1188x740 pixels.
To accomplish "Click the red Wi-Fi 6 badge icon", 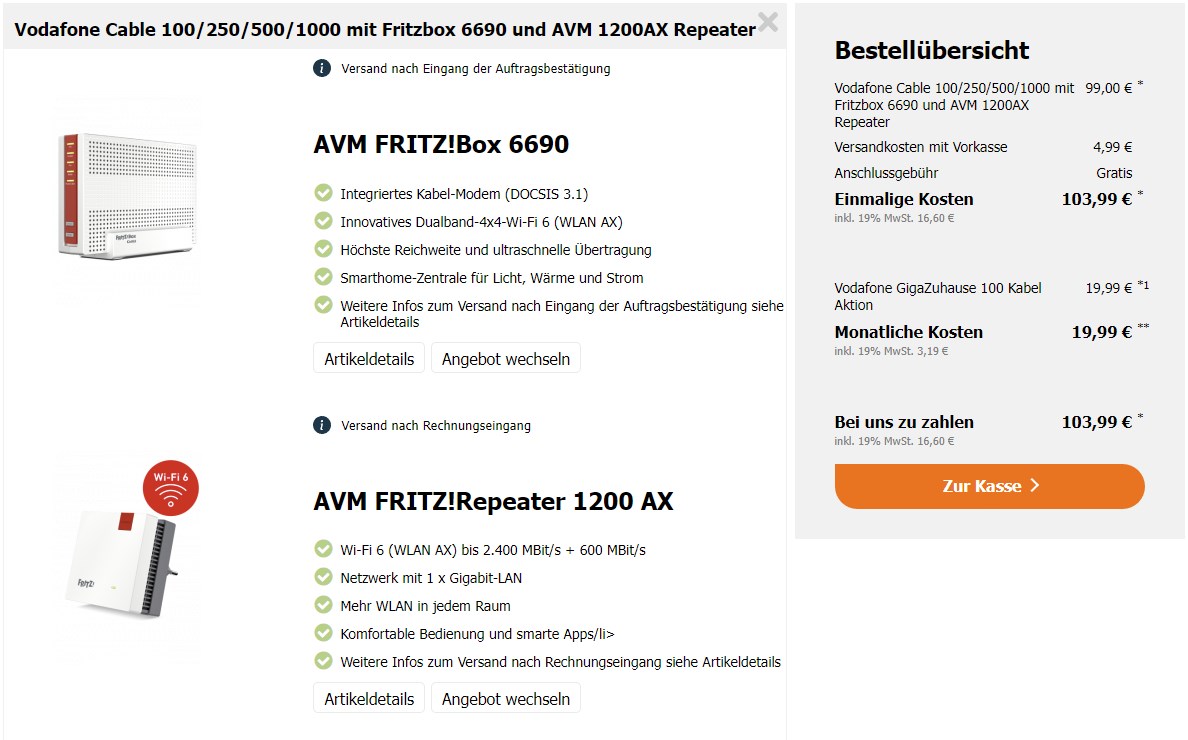I will [170, 487].
